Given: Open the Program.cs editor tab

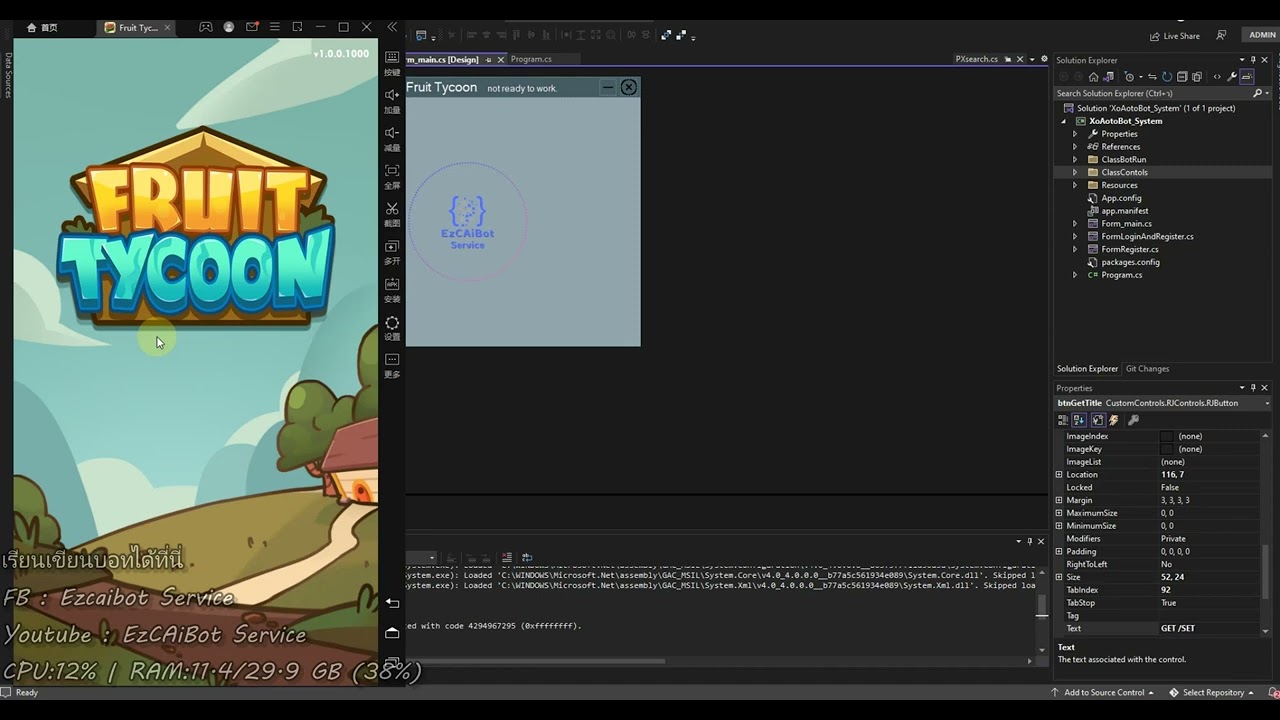Looking at the screenshot, I should coord(531,59).
